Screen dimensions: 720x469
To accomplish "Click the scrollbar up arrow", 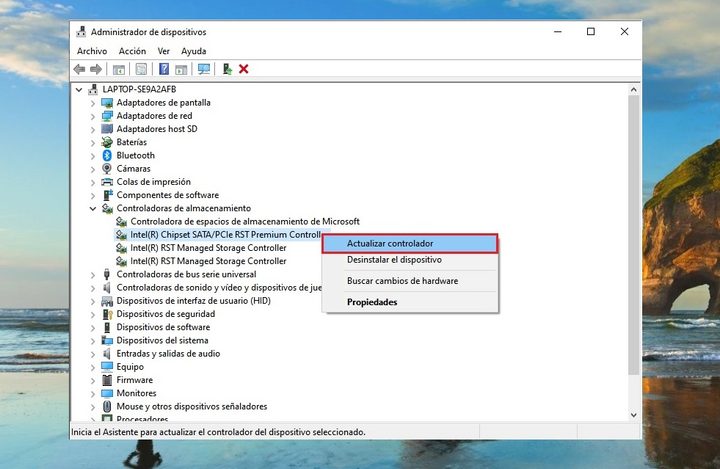I will pyautogui.click(x=634, y=90).
